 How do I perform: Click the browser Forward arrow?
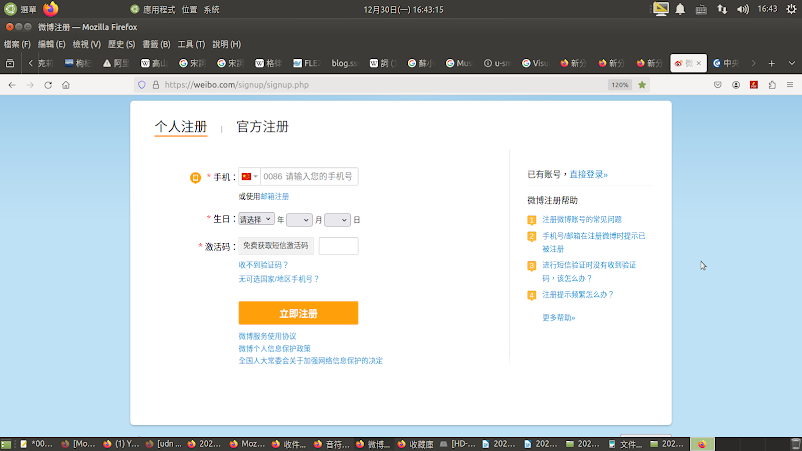click(x=30, y=85)
